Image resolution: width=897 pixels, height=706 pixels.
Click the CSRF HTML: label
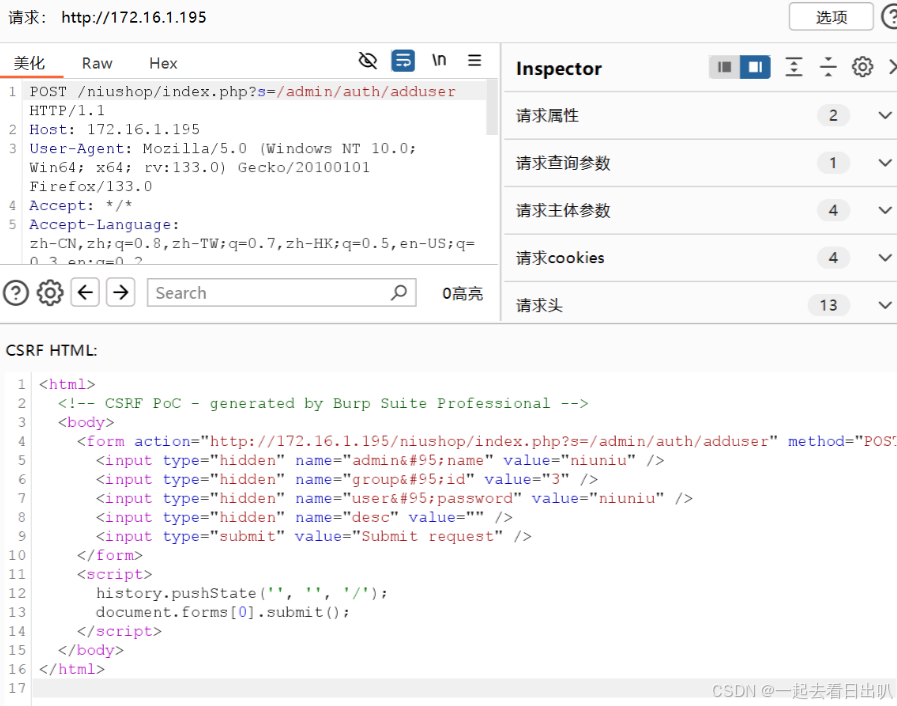tap(51, 350)
